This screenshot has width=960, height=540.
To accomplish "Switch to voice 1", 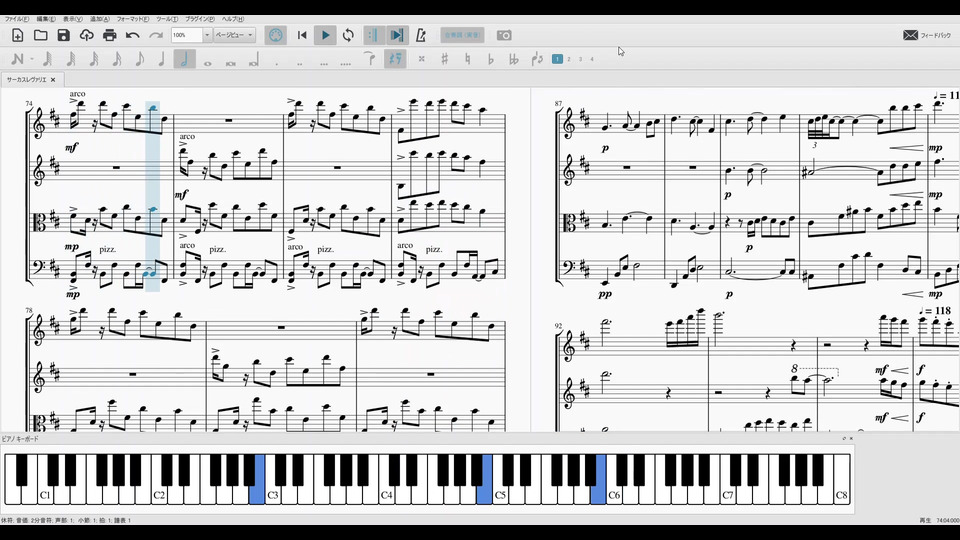I will tap(557, 59).
